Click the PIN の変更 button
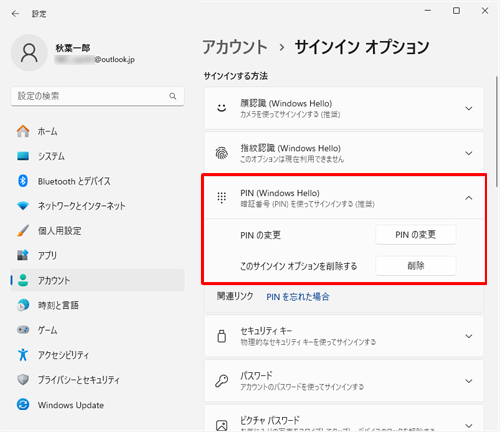Image resolution: width=500 pixels, height=432 pixels. (416, 235)
